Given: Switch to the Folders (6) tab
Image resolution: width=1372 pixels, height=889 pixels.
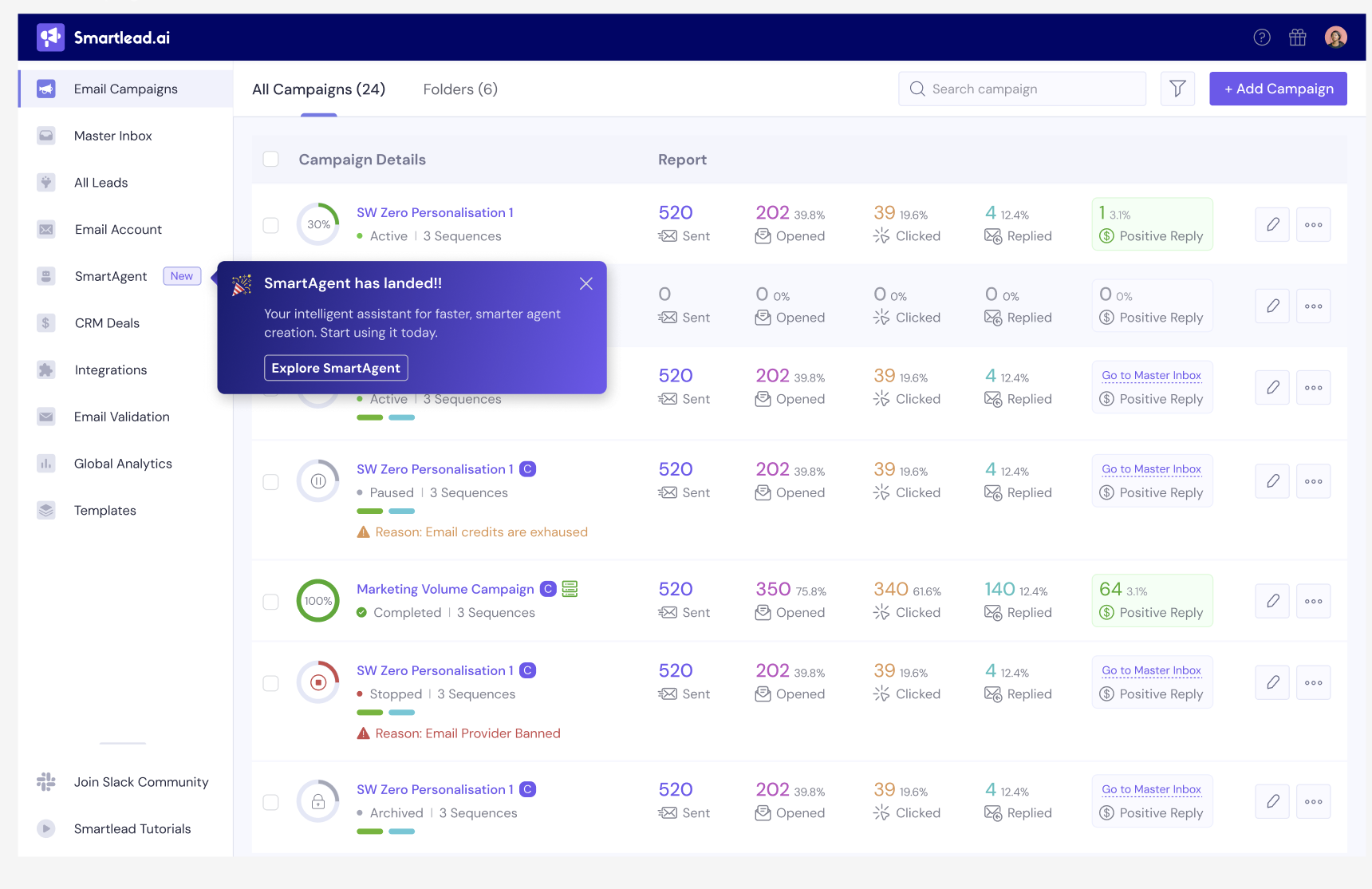Looking at the screenshot, I should click(x=460, y=89).
